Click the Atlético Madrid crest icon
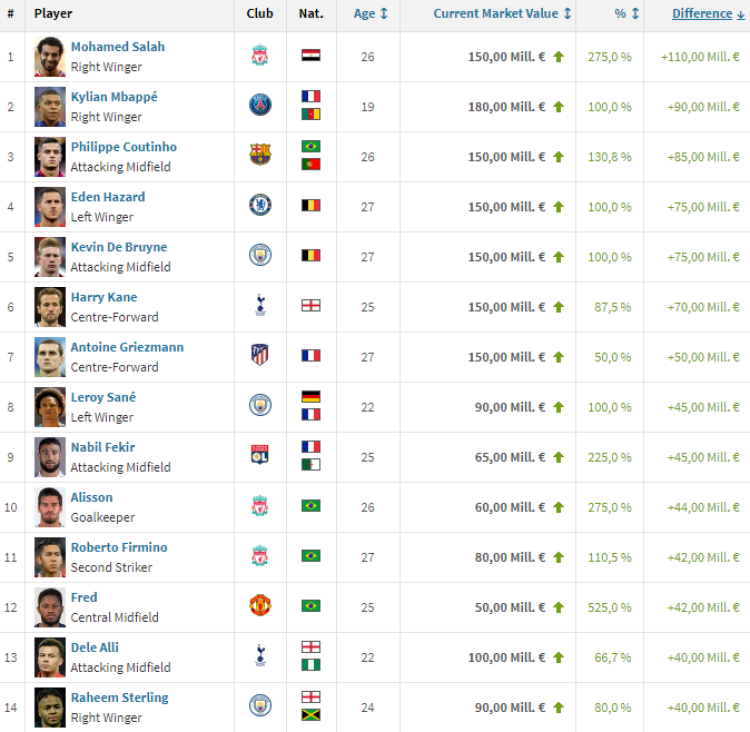750x732 pixels. click(x=260, y=355)
